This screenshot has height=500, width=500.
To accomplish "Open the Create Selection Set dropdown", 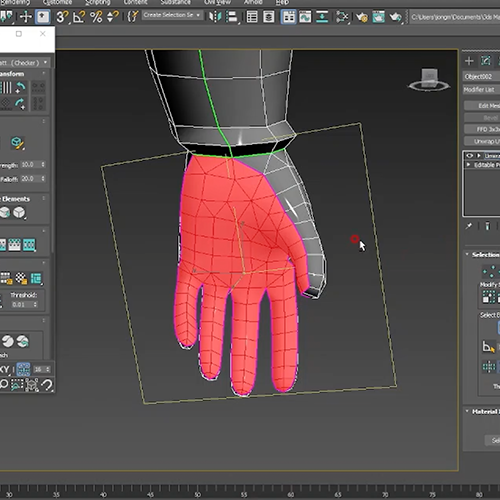I will point(172,15).
